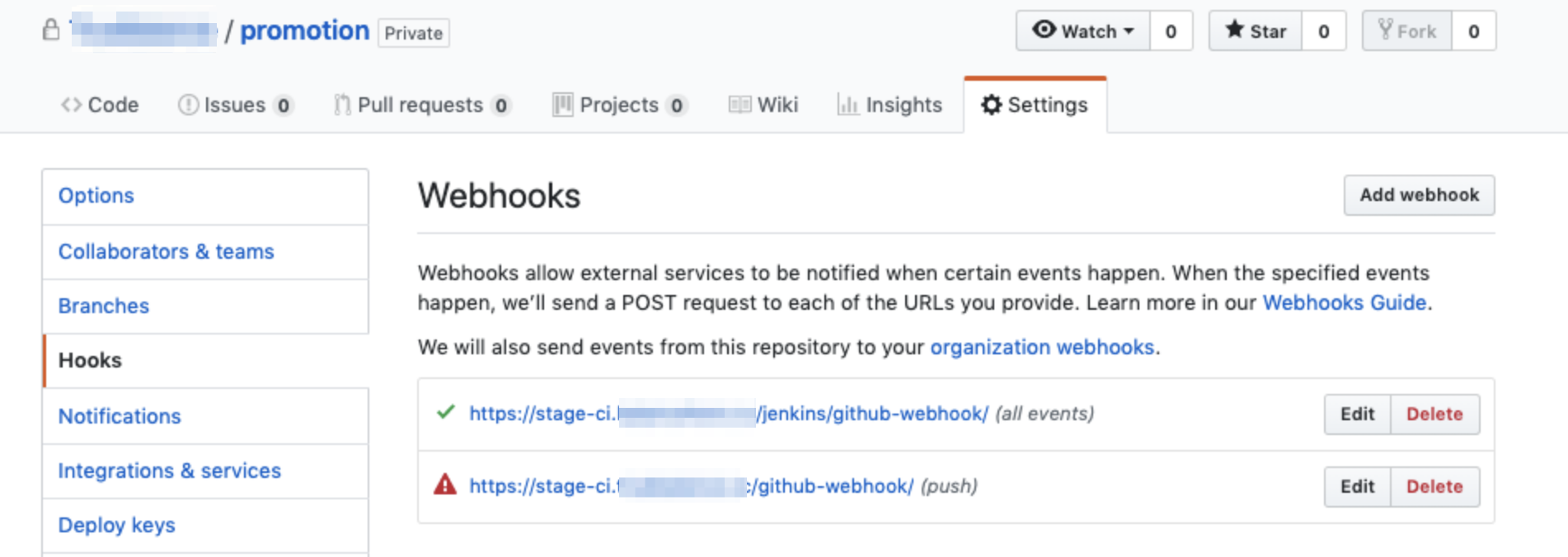Click the Settings gear icon
This screenshot has height=557, width=1568.
point(992,105)
